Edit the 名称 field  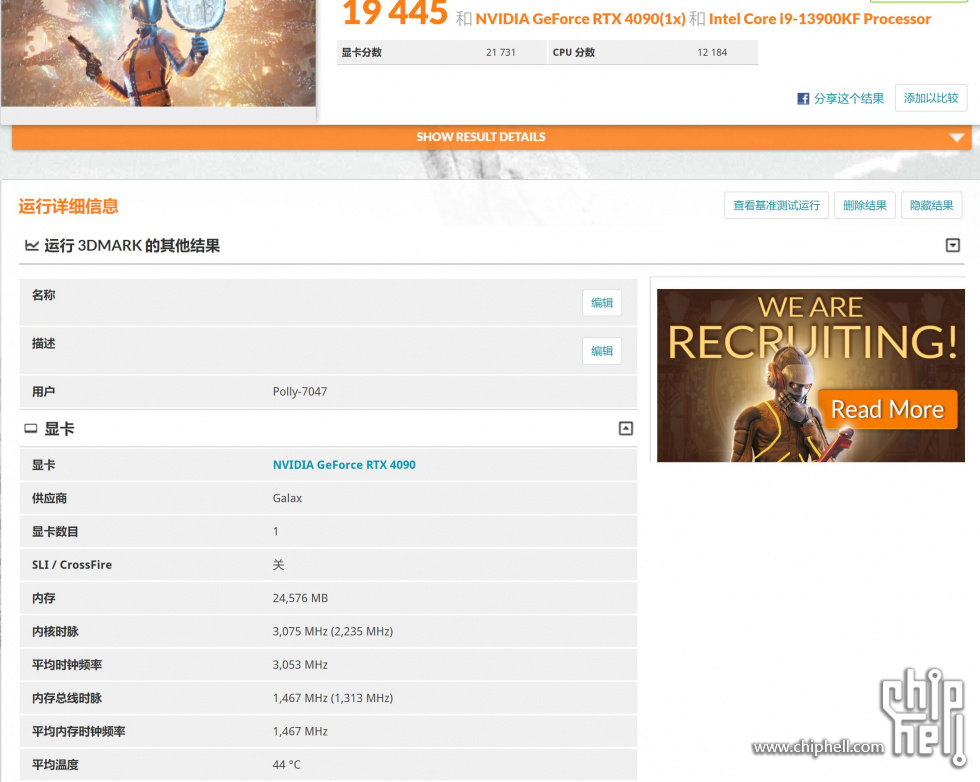(602, 303)
